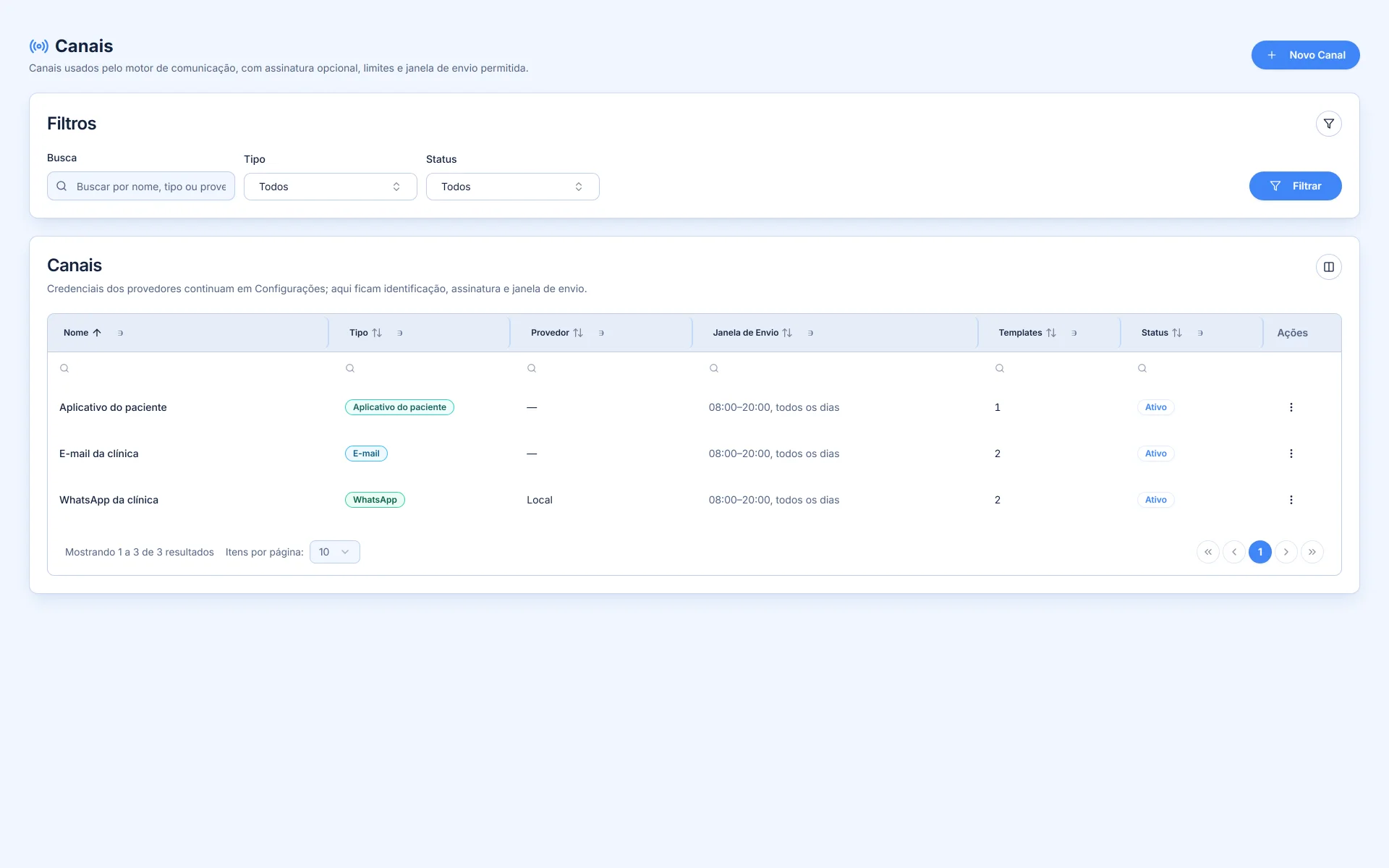The width and height of the screenshot is (1389, 868).
Task: Click Ativo badge in E-mail da clínica row
Action: point(1155,454)
